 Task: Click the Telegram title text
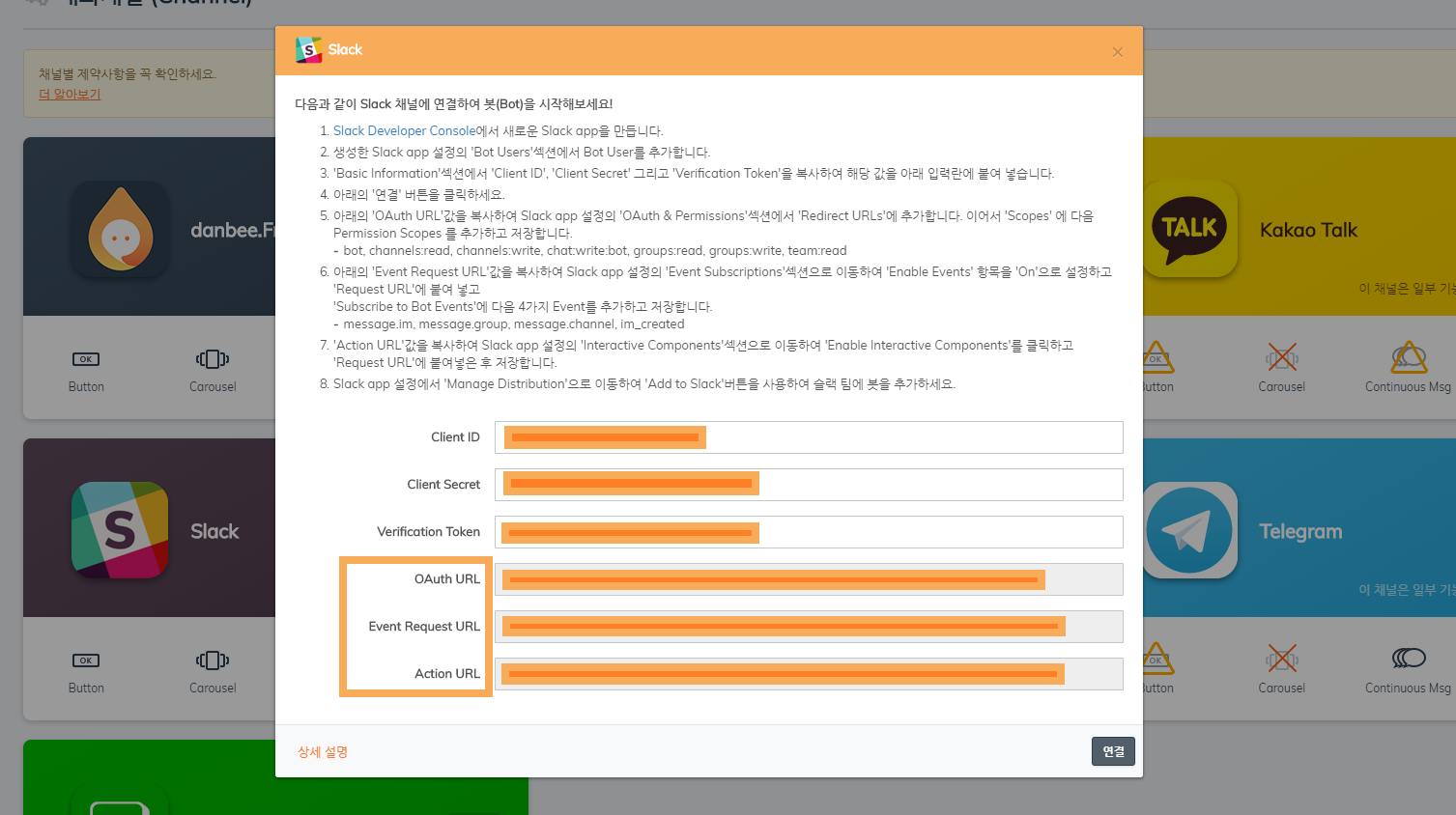(x=1300, y=531)
